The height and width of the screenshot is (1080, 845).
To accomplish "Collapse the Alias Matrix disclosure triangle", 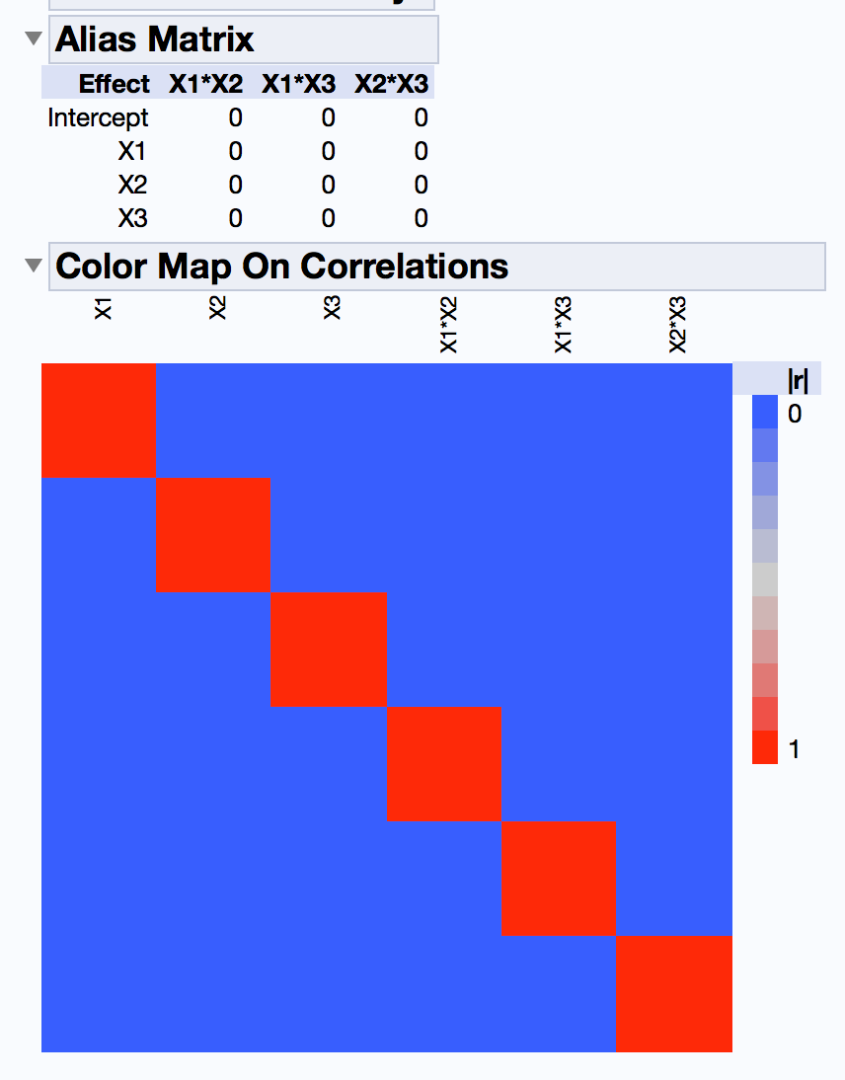I will click(x=34, y=39).
